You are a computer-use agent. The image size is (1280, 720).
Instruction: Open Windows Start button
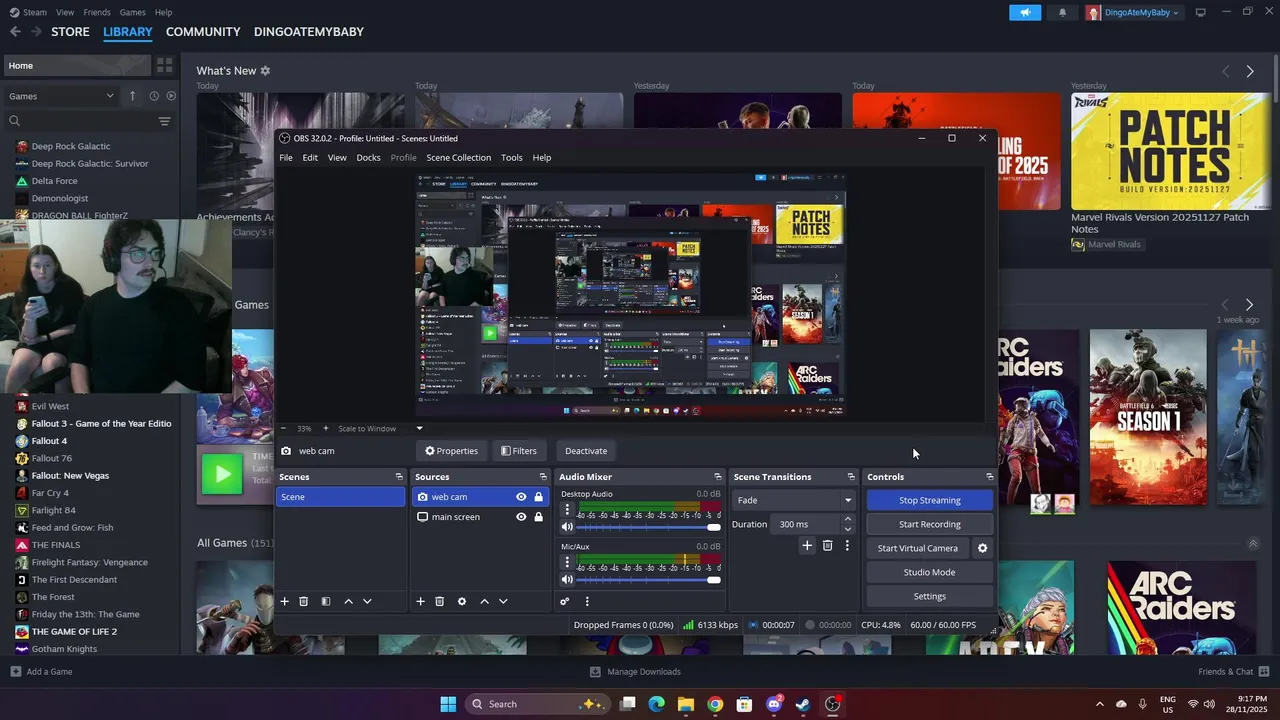pos(448,704)
